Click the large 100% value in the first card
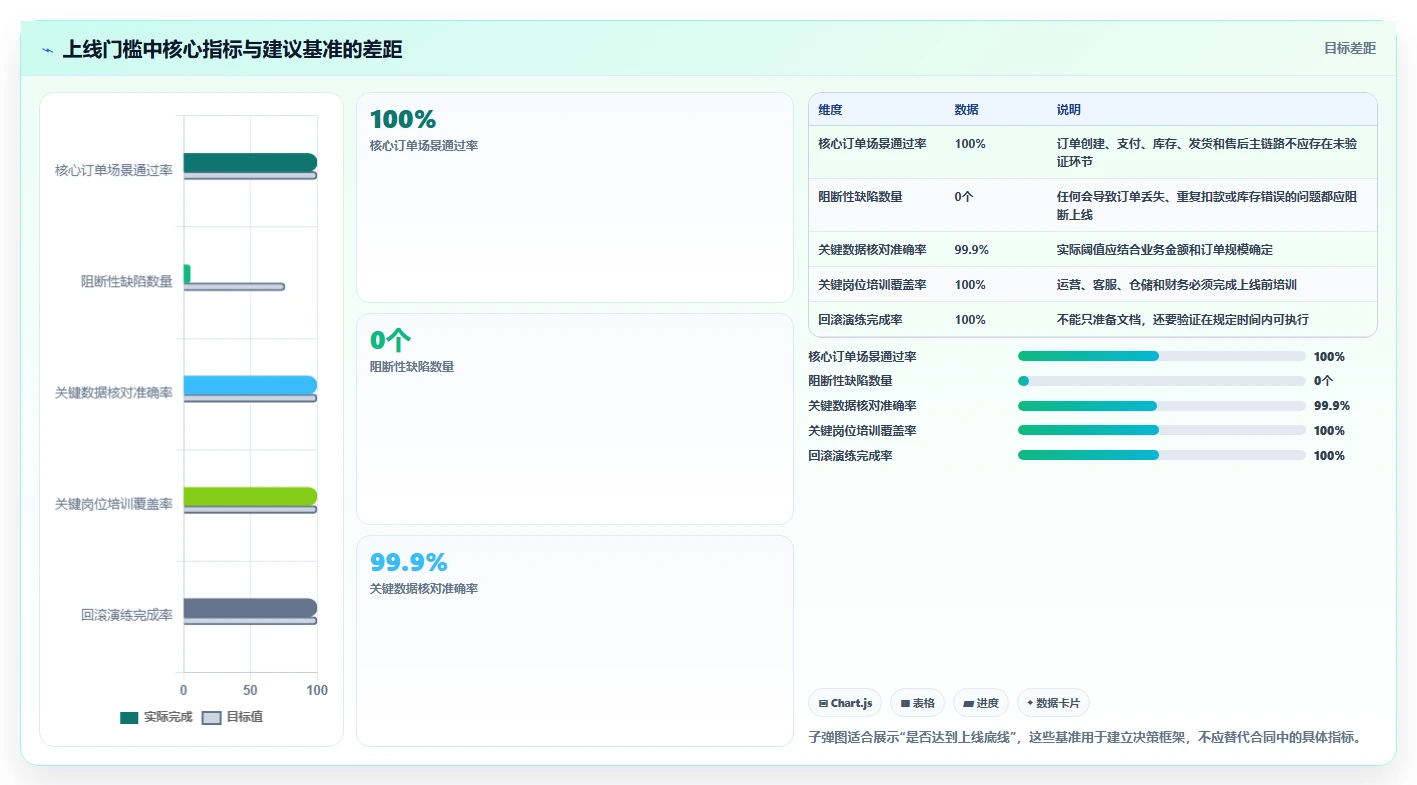Viewport: 1417px width, 785px height. click(403, 120)
